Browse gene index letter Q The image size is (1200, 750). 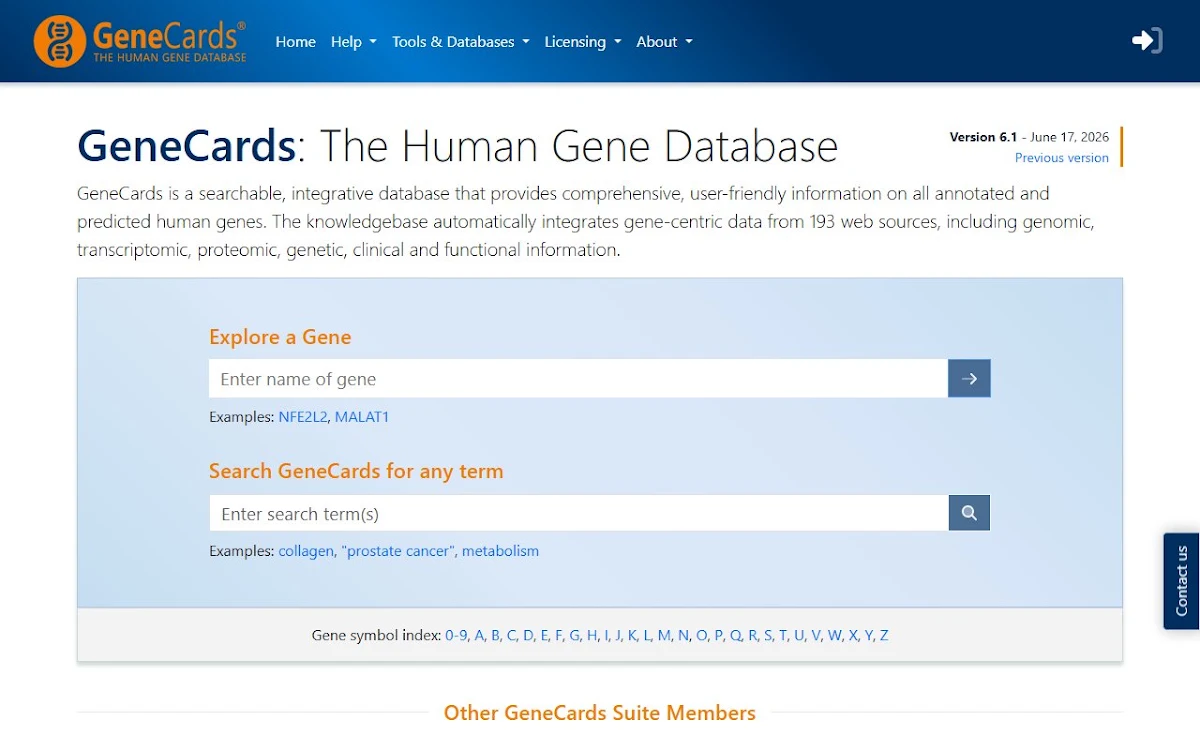click(736, 635)
